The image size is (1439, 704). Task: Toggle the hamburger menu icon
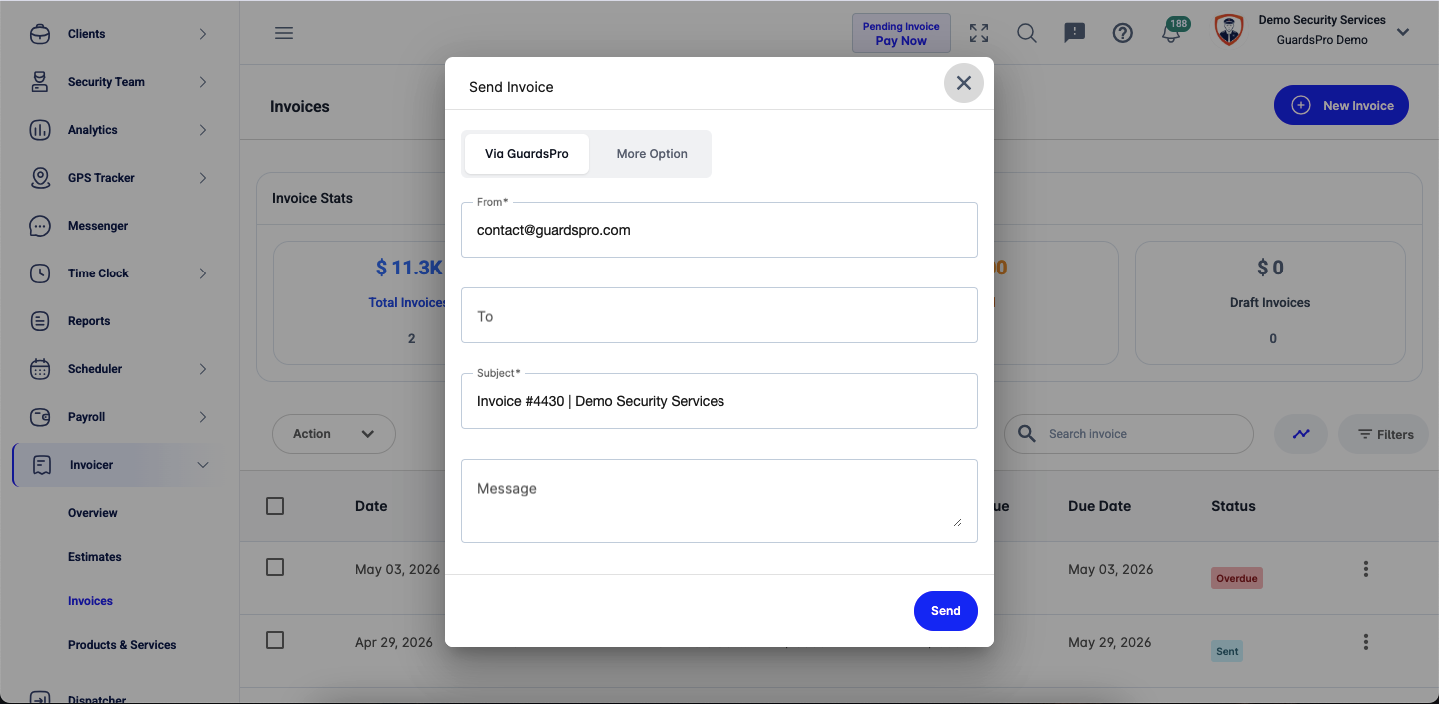coord(284,33)
